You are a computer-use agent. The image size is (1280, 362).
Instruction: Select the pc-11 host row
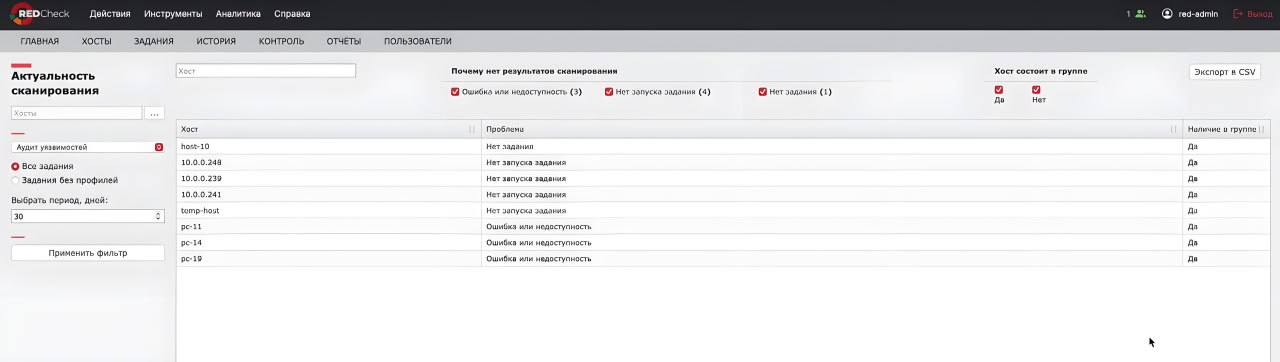(x=724, y=226)
